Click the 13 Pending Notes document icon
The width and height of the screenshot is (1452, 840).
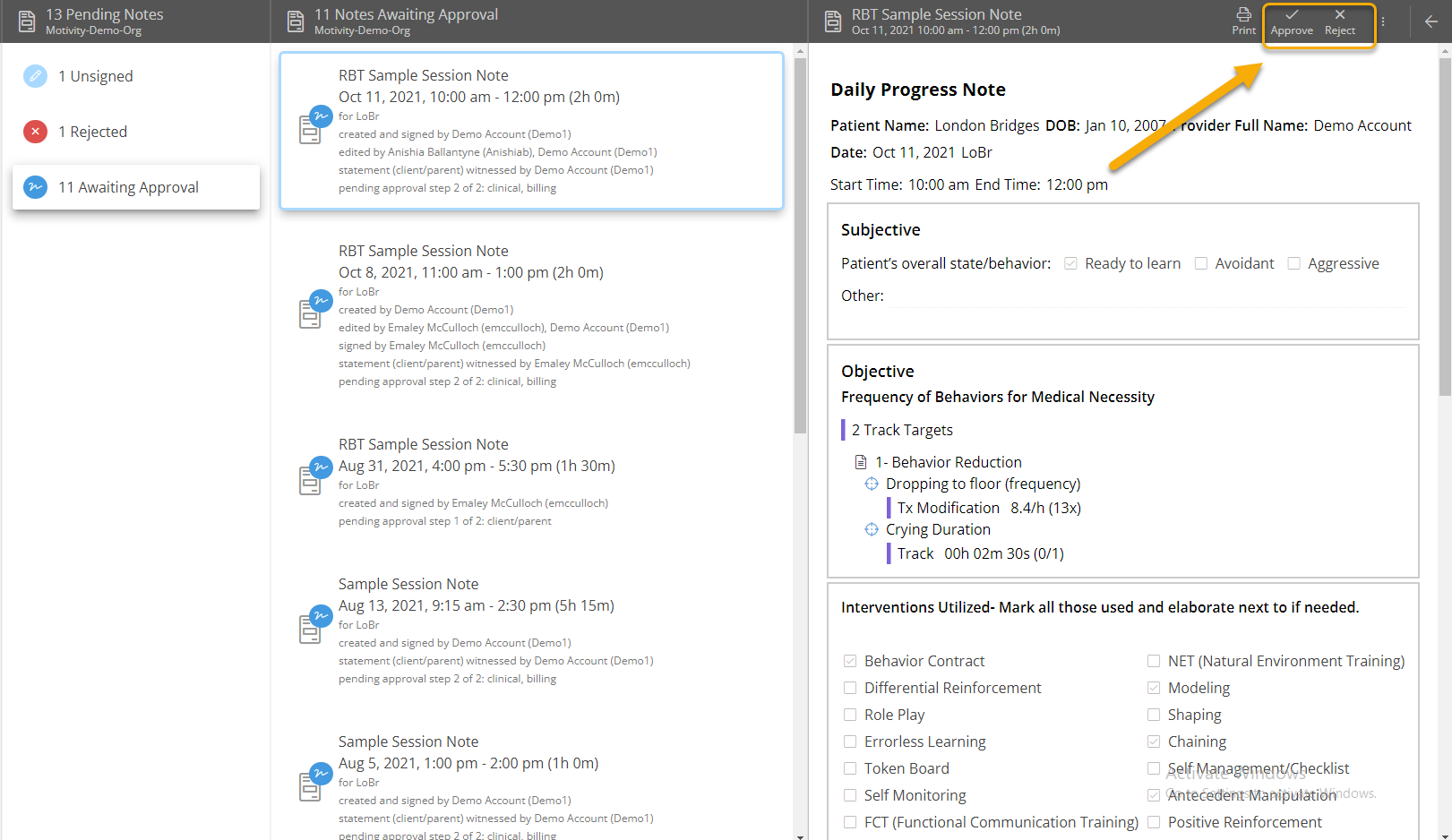(x=27, y=21)
